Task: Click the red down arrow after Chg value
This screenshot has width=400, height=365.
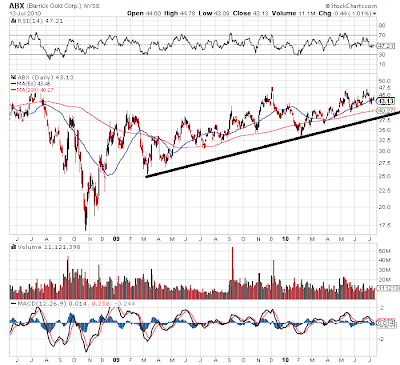Action: 375,14
